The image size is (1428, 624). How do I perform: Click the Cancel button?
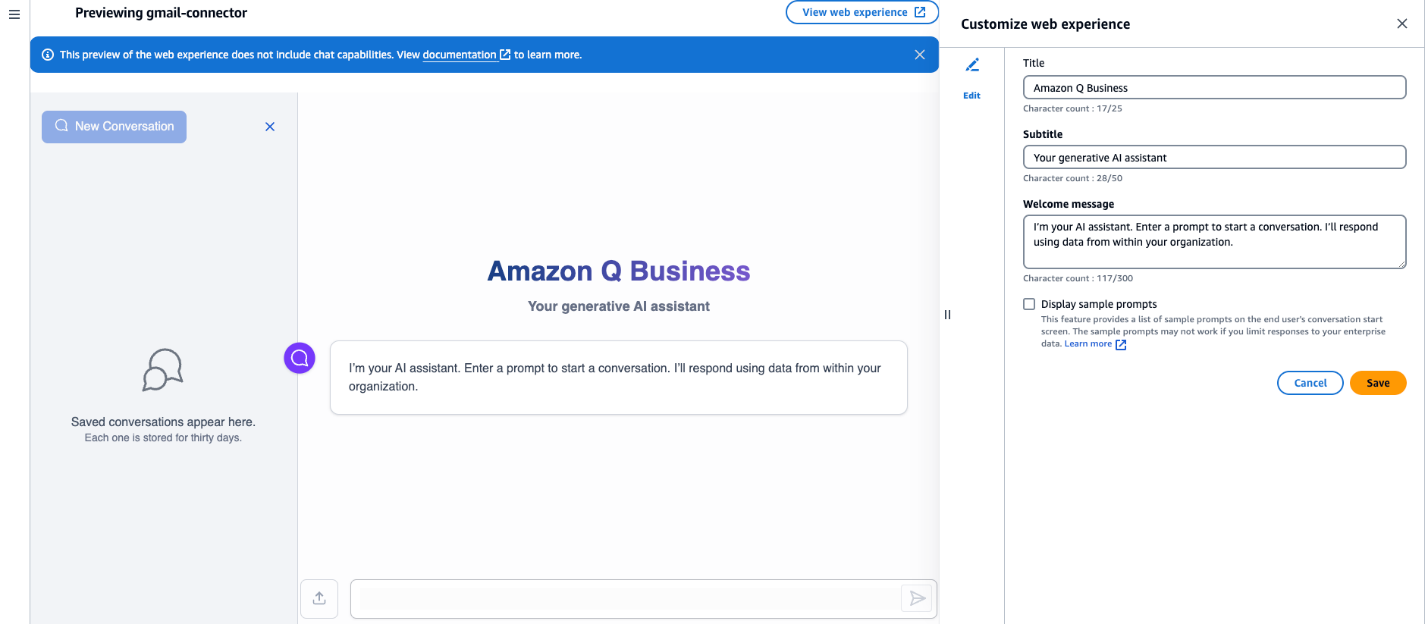[x=1310, y=383]
